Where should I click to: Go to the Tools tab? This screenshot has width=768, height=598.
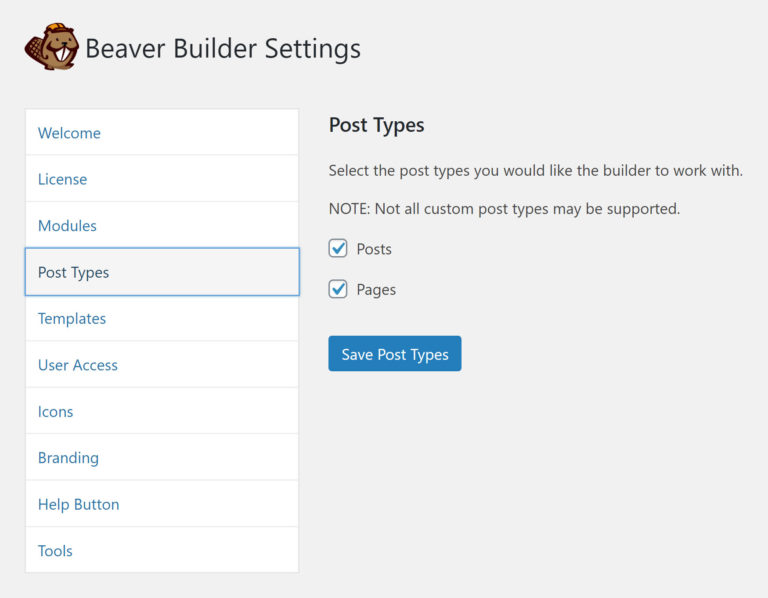tap(162, 550)
